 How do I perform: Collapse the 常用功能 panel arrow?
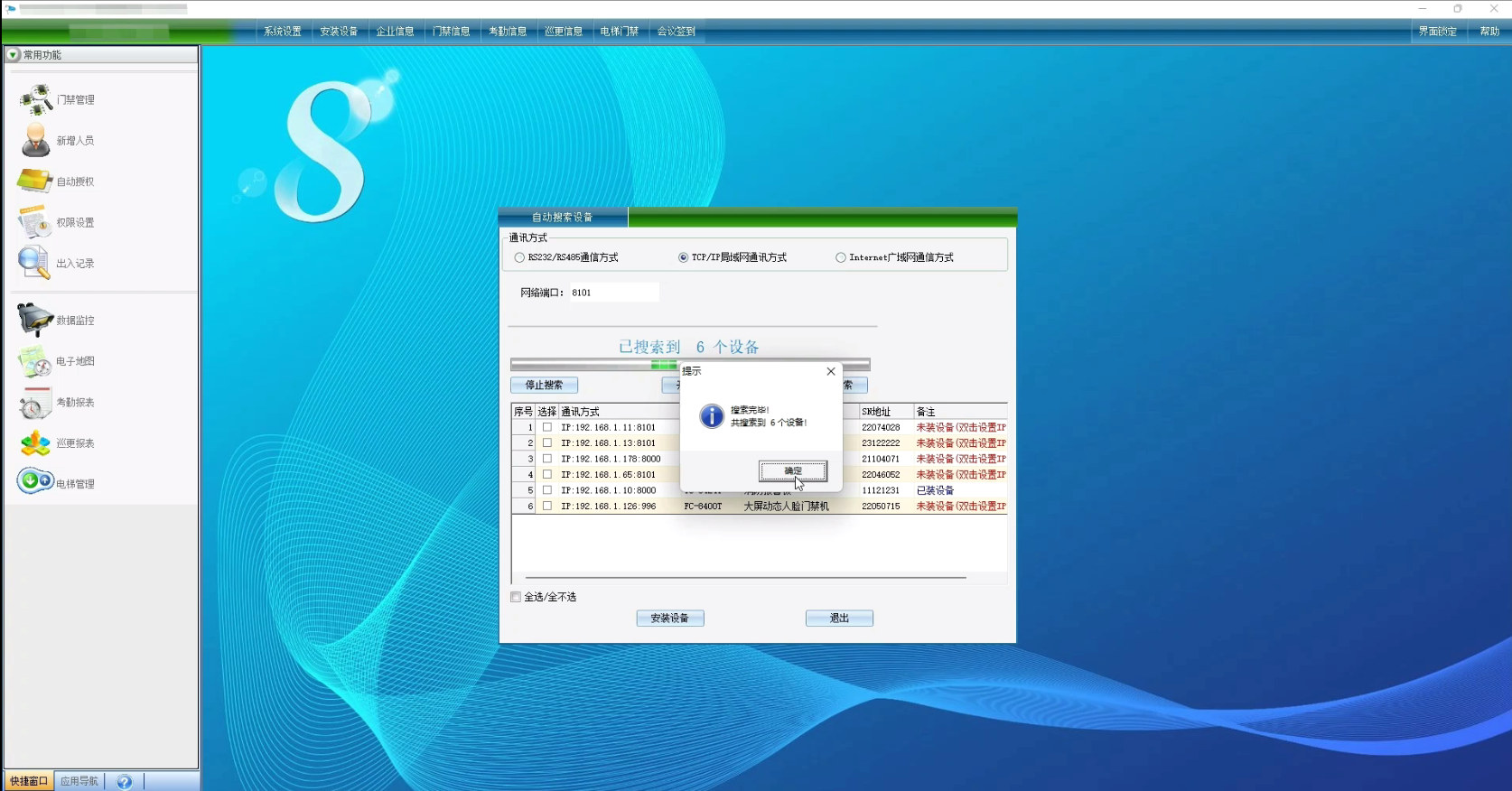[13, 55]
